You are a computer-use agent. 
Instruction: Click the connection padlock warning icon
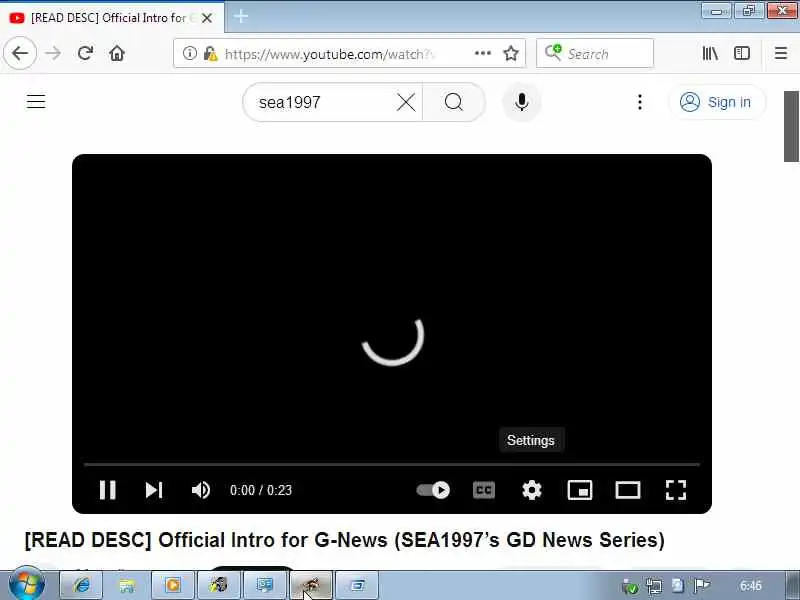[x=210, y=53]
